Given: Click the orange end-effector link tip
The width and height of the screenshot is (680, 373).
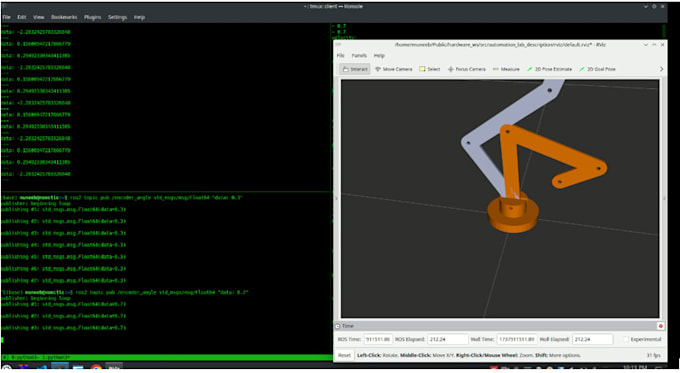Looking at the screenshot, I should click(559, 181).
